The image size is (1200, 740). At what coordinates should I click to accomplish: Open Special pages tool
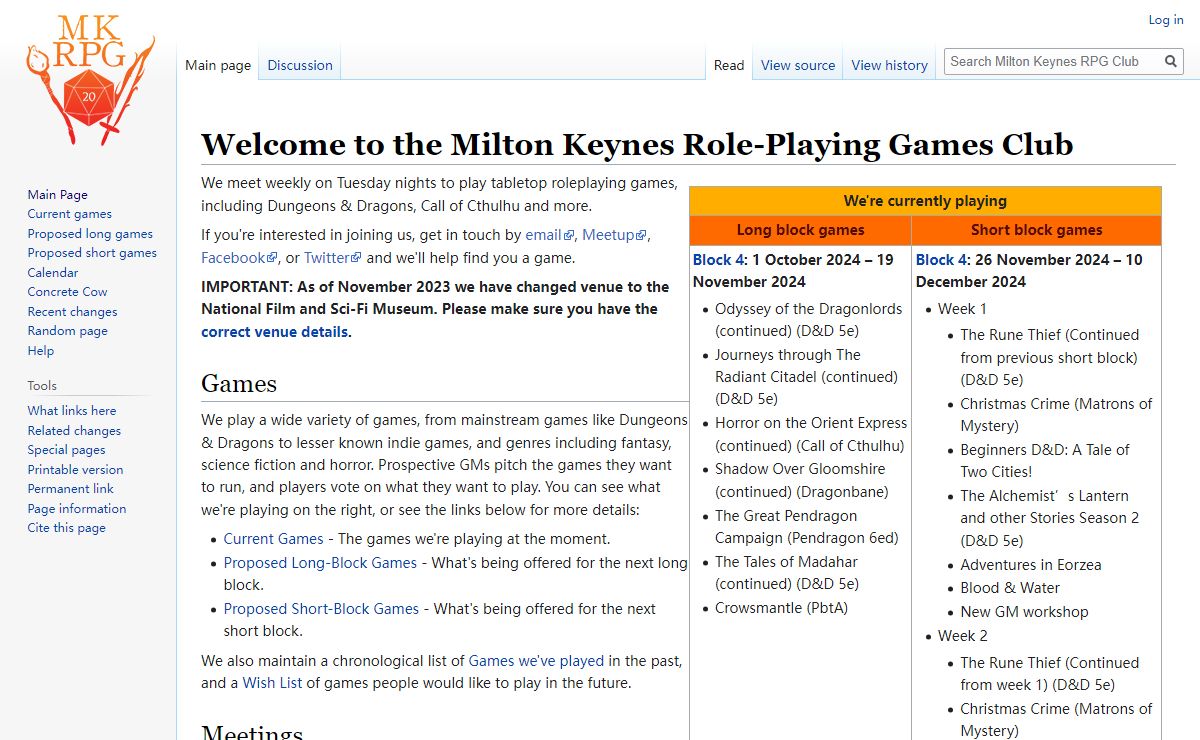click(66, 450)
